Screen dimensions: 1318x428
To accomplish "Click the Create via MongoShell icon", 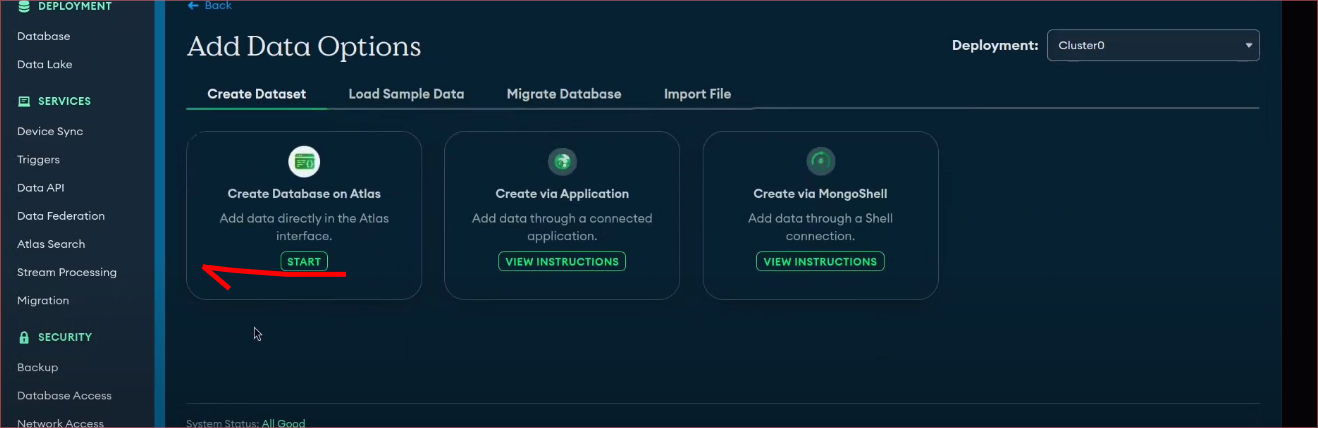I will click(820, 161).
